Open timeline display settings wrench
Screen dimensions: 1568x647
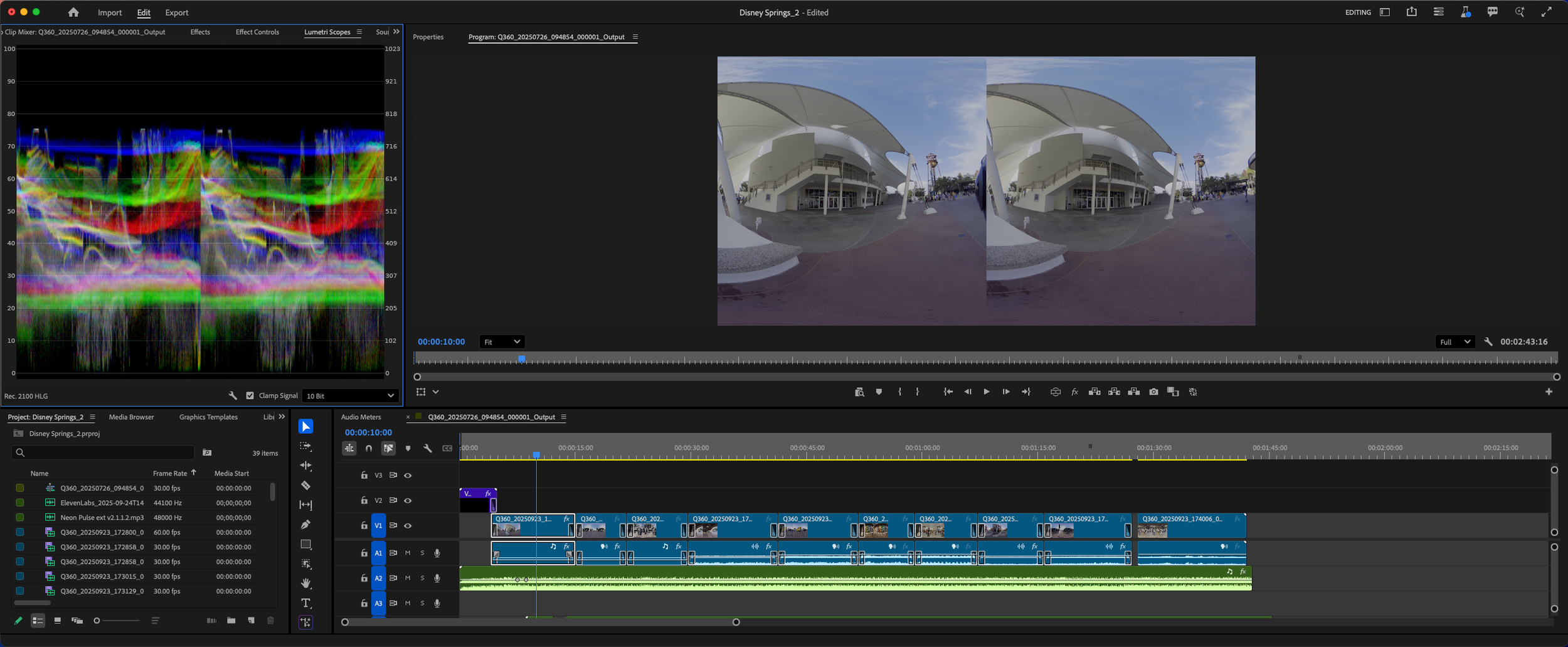pos(427,448)
